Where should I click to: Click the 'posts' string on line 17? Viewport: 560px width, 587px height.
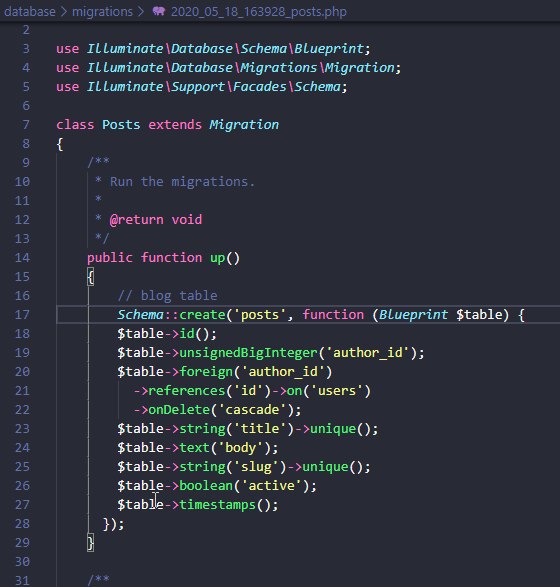click(260, 314)
